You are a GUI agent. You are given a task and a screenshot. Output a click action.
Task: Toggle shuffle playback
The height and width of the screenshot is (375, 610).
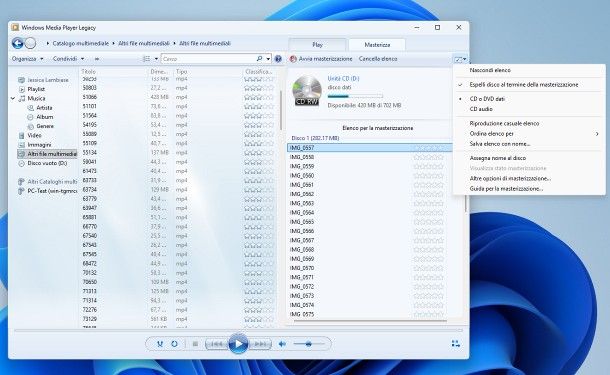tap(160, 344)
